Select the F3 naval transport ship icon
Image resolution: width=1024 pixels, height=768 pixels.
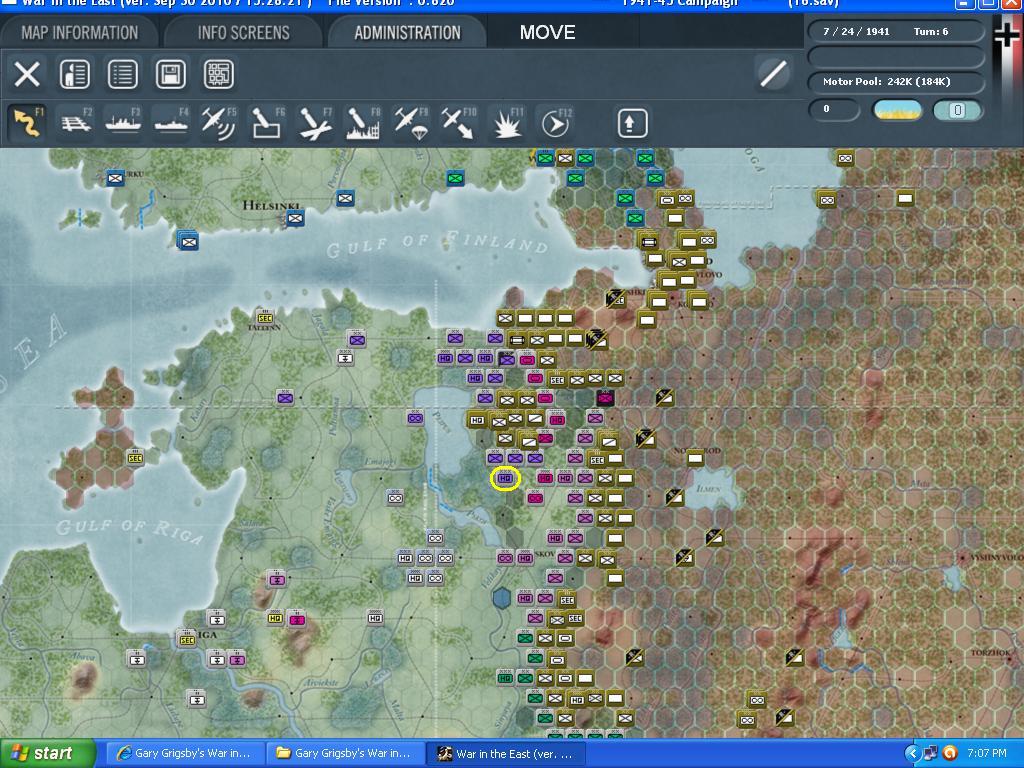tap(123, 122)
